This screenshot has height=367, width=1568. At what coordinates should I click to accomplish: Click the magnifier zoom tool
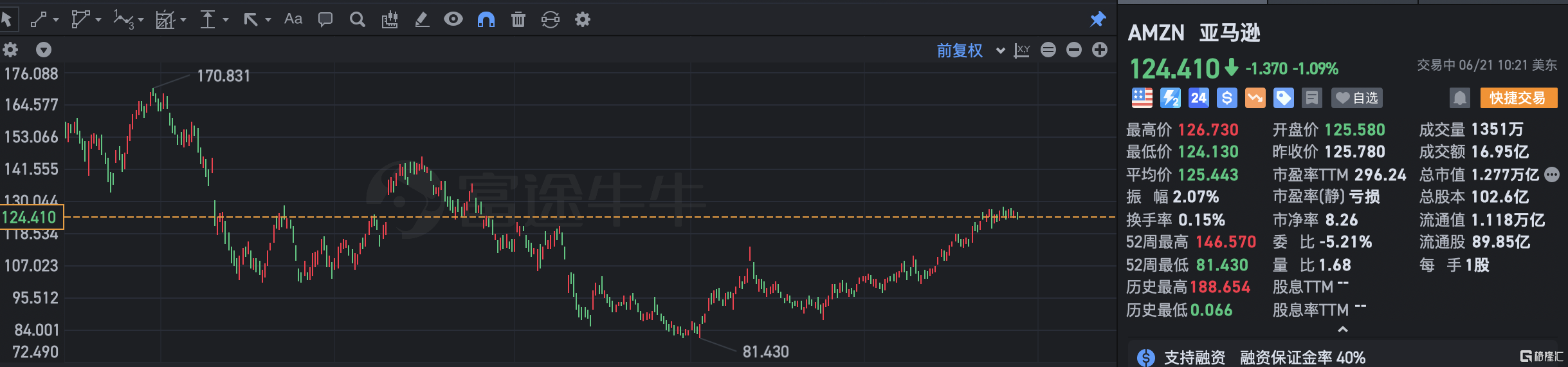click(x=357, y=19)
